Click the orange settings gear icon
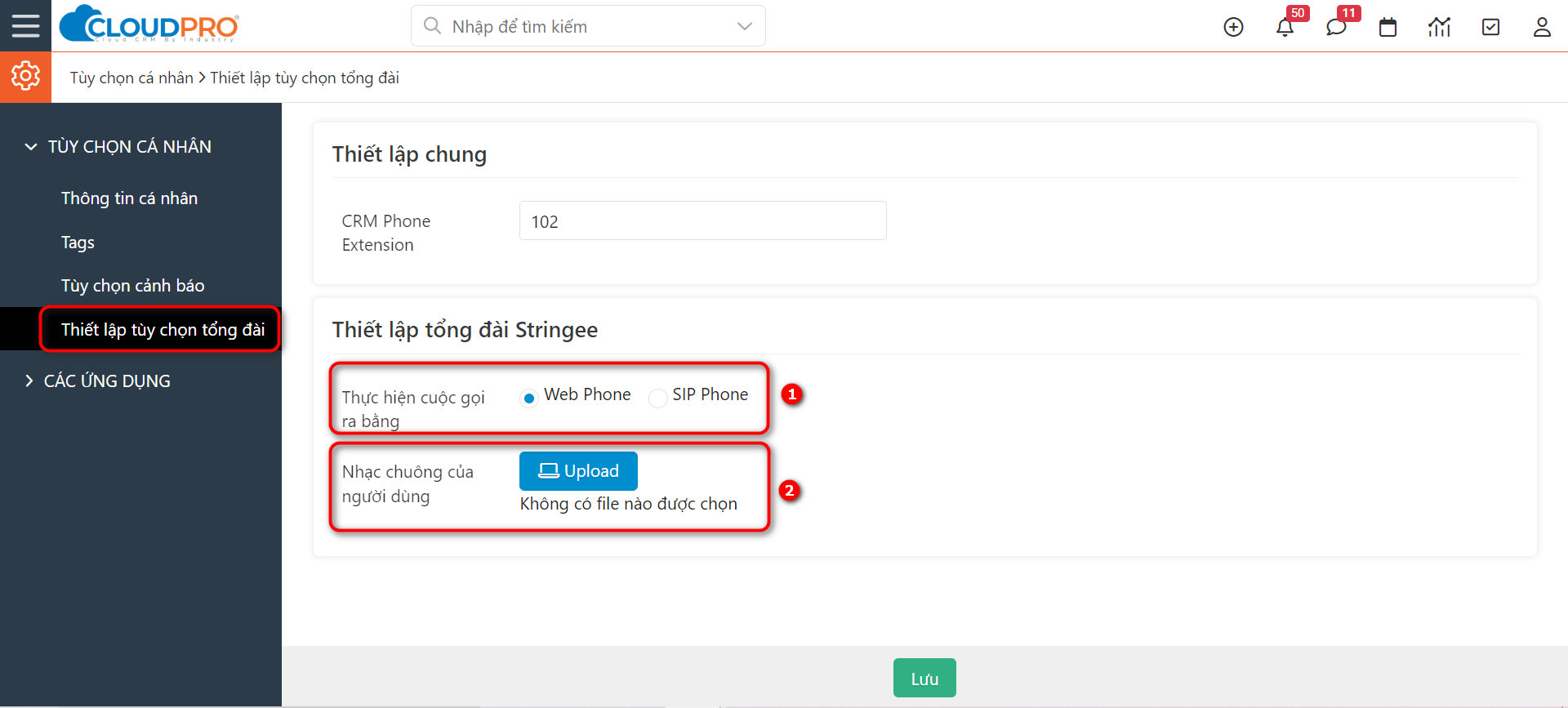1568x708 pixels. pos(25,77)
